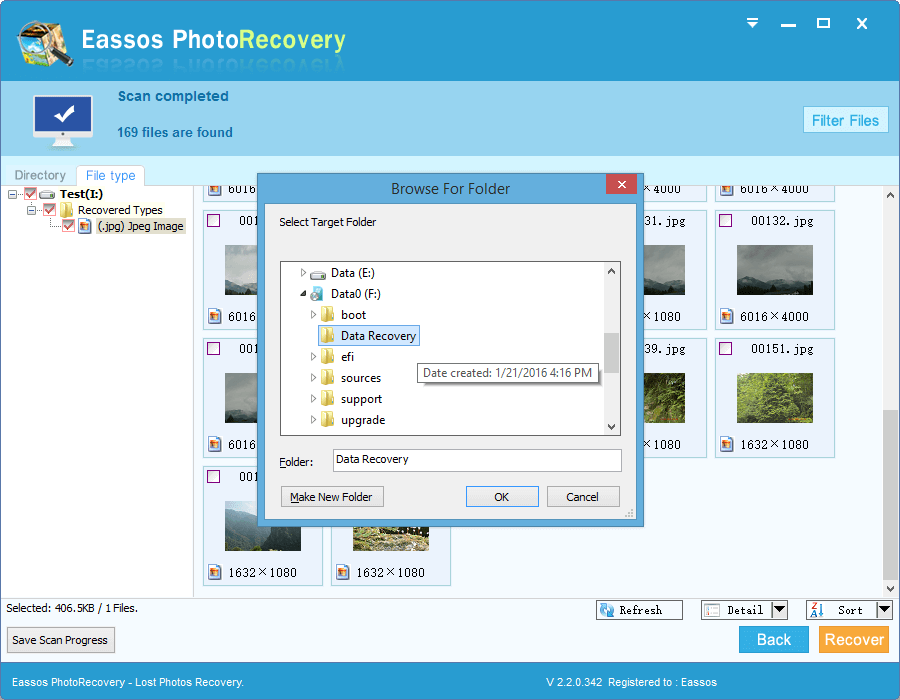Click the (.jpg) Jpeg Image file icon

click(x=84, y=226)
